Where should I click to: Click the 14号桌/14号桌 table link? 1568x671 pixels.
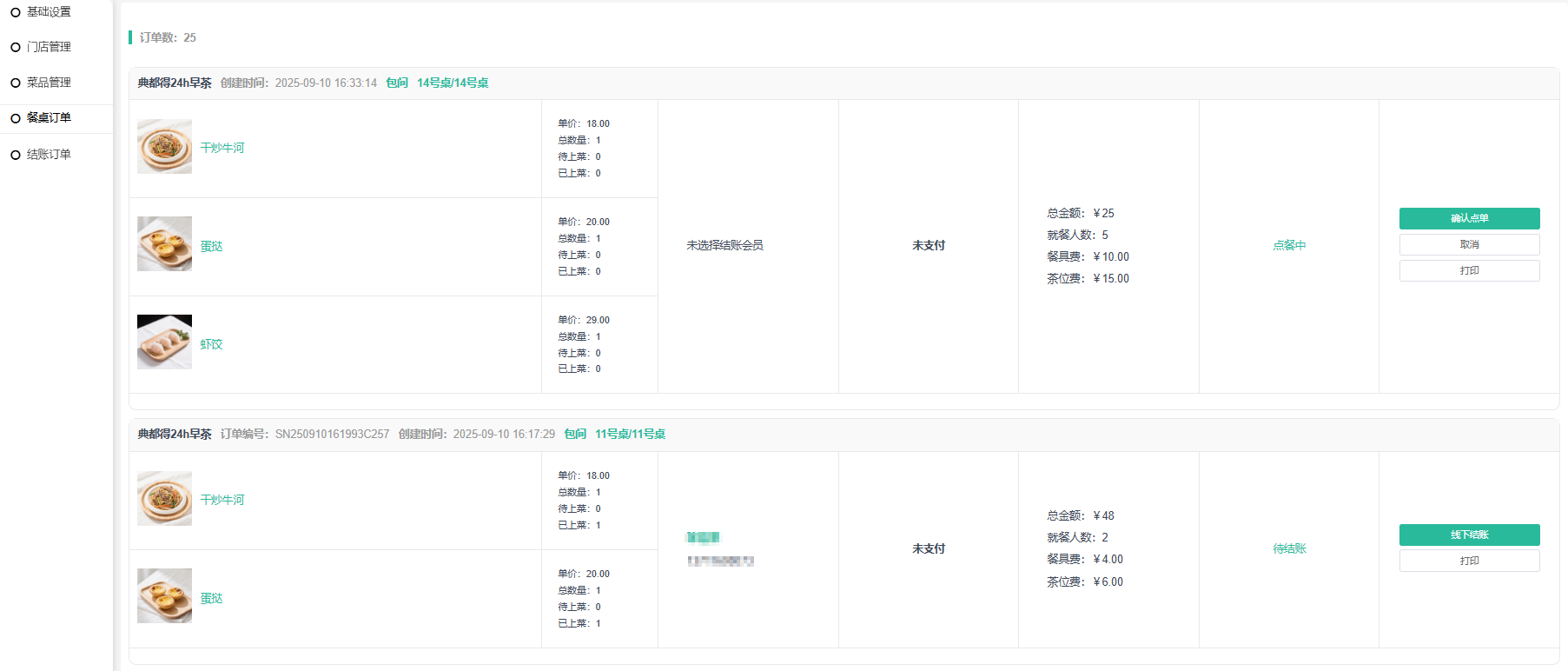click(453, 83)
